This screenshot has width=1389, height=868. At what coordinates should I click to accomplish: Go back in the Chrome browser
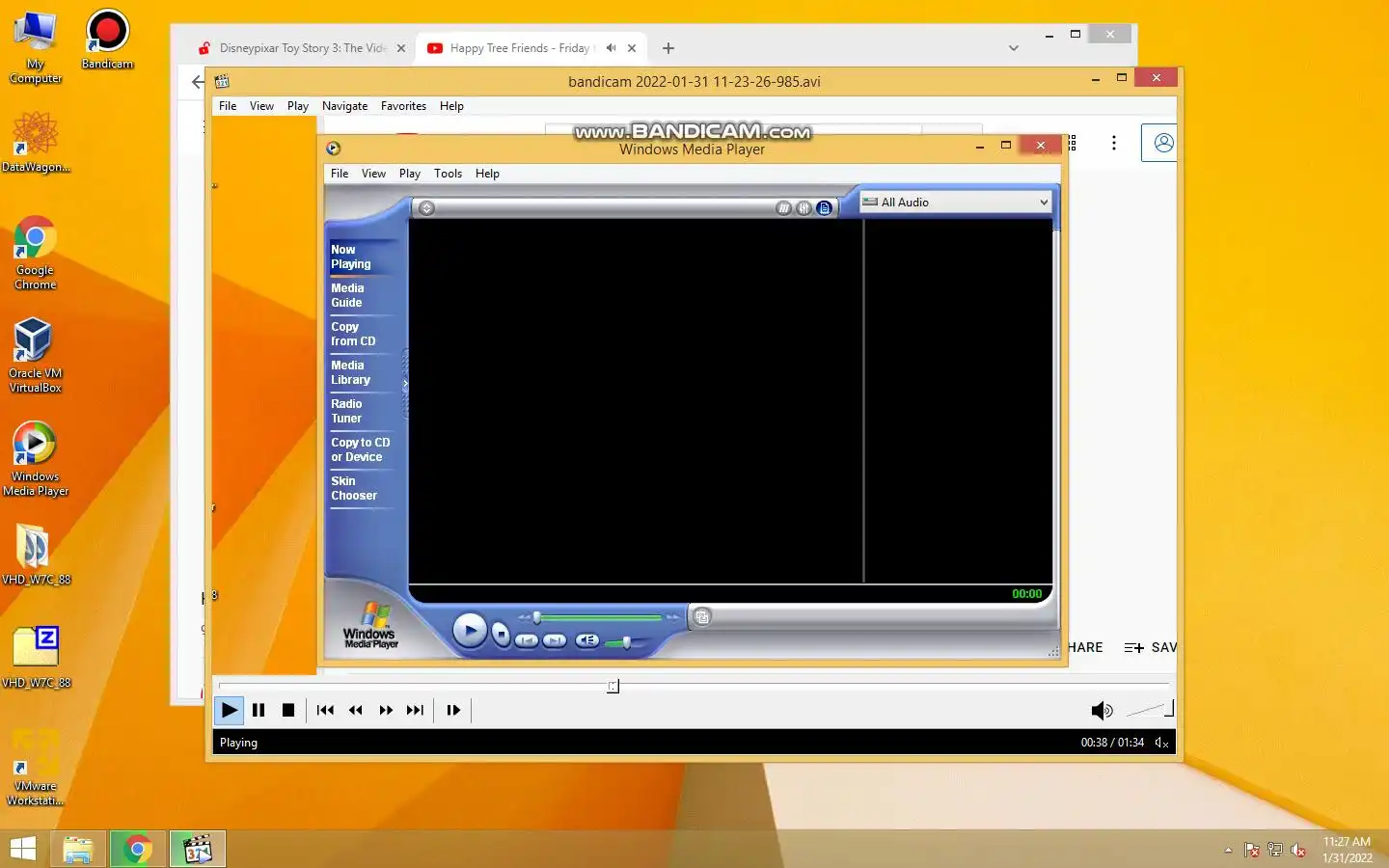pos(197,82)
